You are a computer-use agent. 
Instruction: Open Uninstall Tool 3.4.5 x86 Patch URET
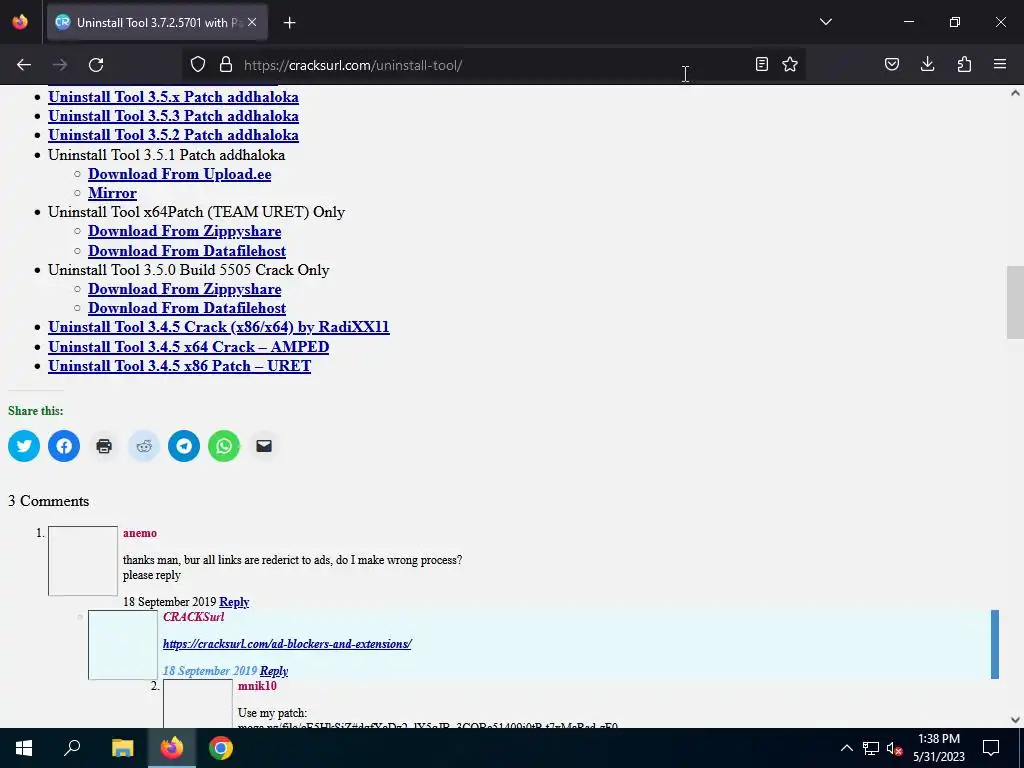(180, 366)
